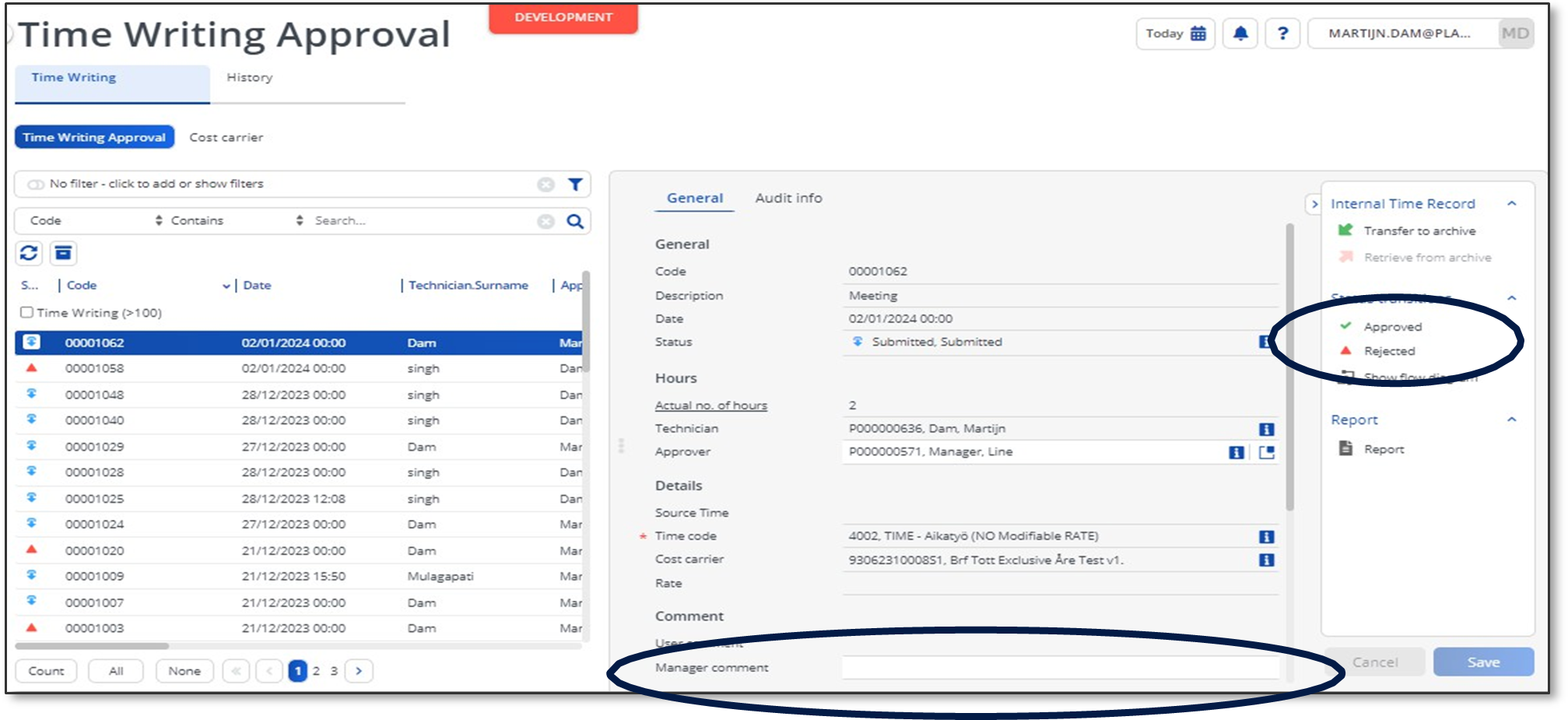The image size is (1568, 720).
Task: Open info icon for Approver field
Action: point(1236,453)
